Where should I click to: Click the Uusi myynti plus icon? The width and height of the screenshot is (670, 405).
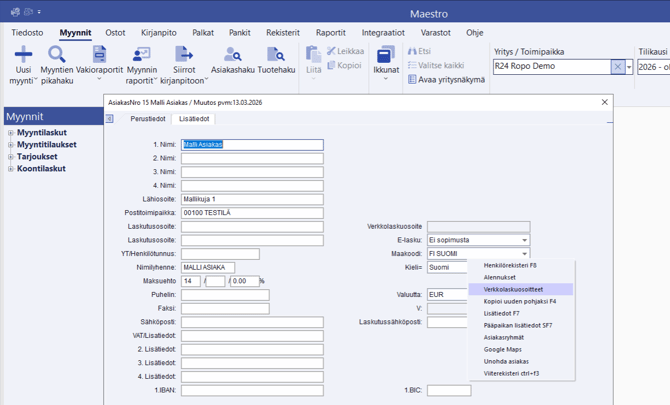22,55
